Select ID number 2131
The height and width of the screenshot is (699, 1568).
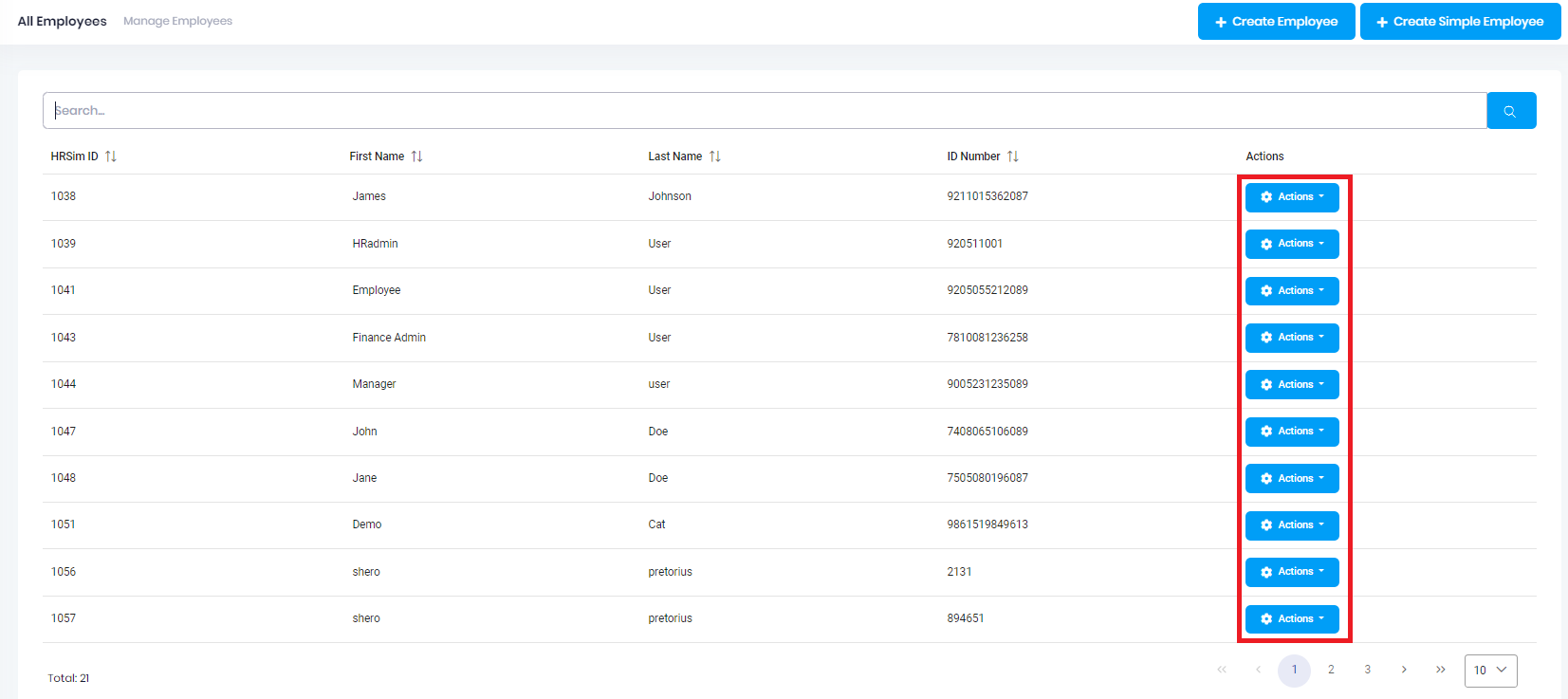[x=959, y=572]
